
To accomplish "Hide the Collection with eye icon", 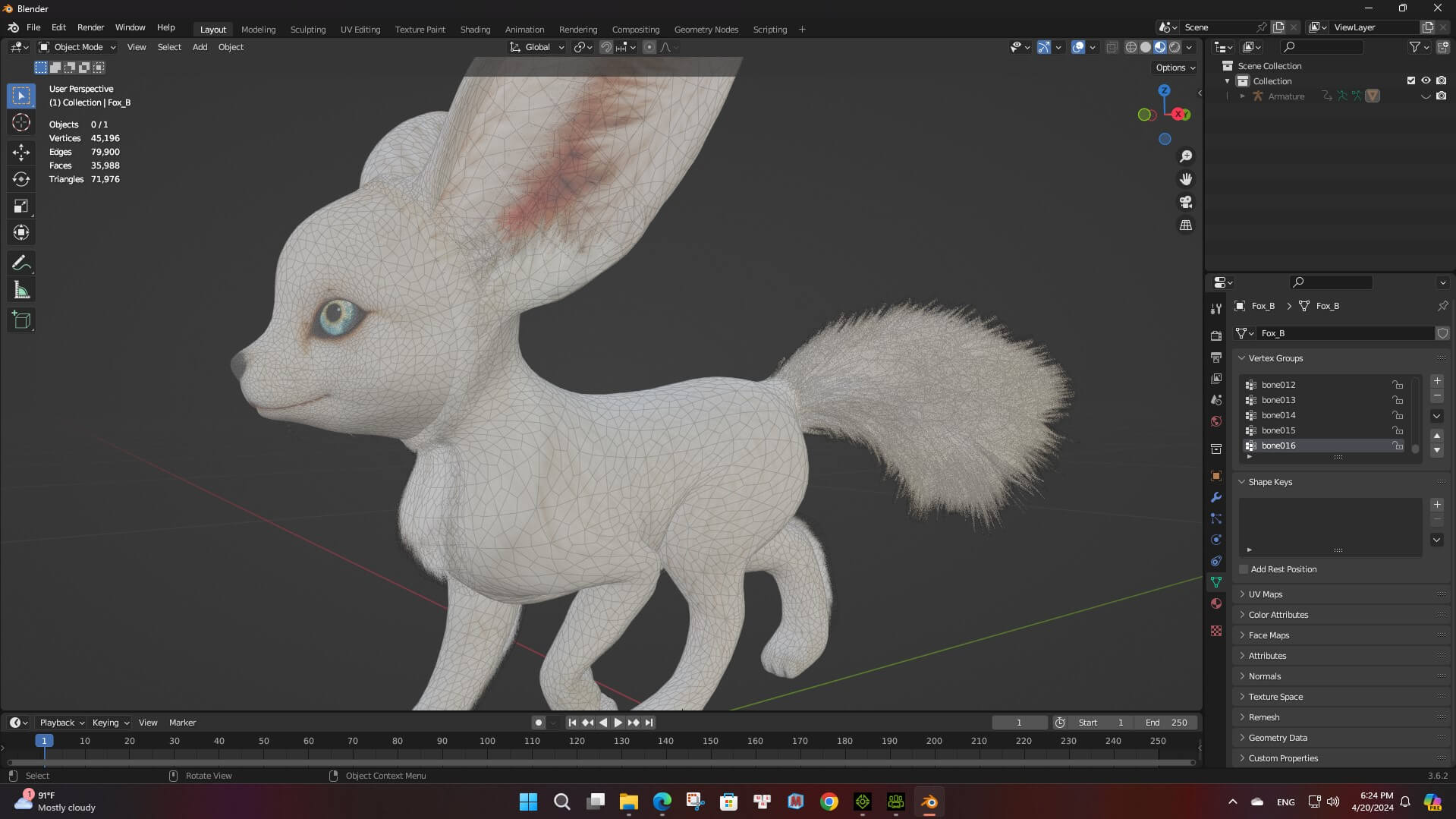I will [1426, 80].
